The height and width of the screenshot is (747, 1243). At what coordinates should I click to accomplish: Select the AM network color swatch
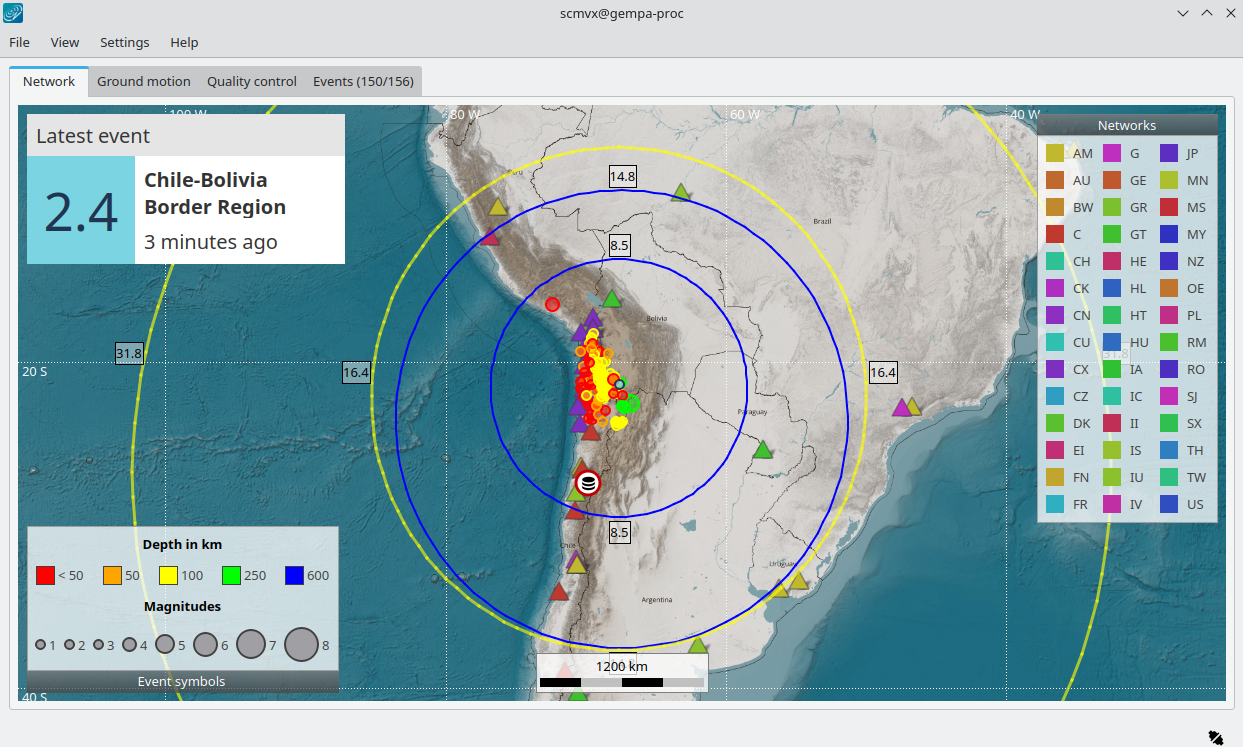[x=1054, y=153]
